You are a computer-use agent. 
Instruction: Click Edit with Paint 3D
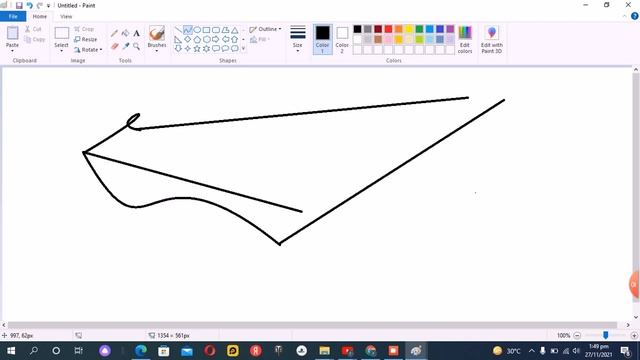point(491,40)
